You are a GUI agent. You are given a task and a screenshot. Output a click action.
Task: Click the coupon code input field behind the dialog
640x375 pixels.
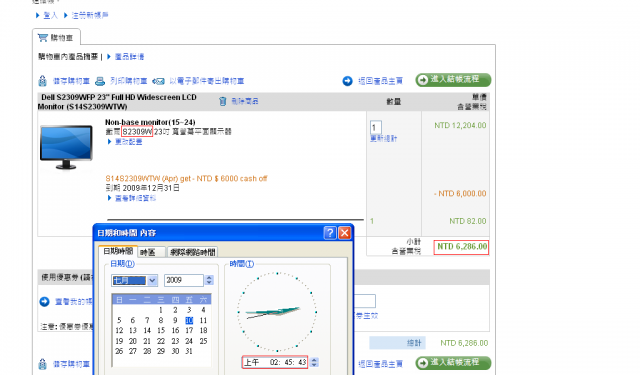tap(364, 301)
